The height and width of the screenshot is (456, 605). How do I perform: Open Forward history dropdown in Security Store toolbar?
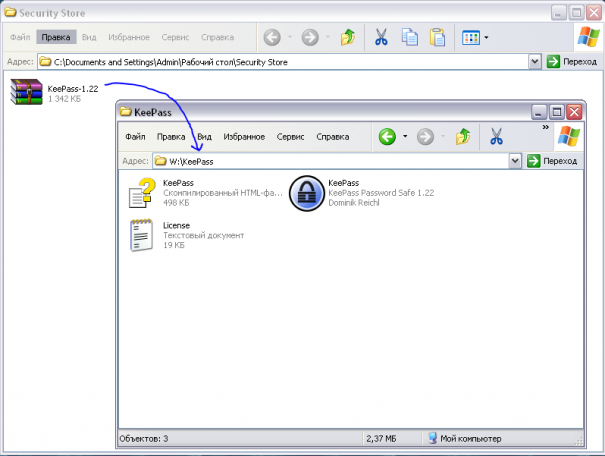coord(328,37)
